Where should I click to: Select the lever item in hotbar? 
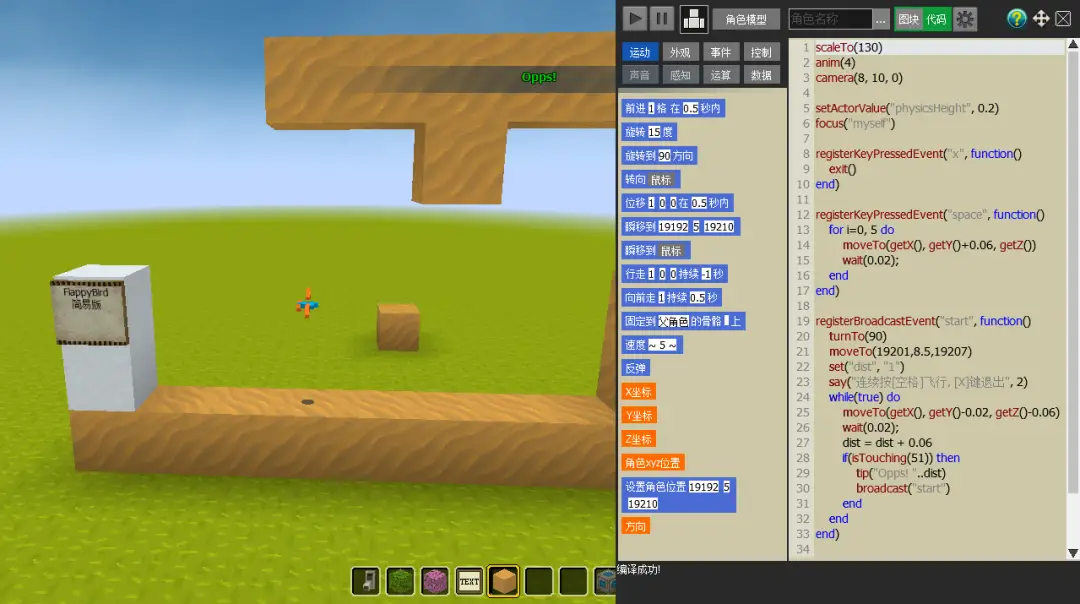tap(366, 581)
